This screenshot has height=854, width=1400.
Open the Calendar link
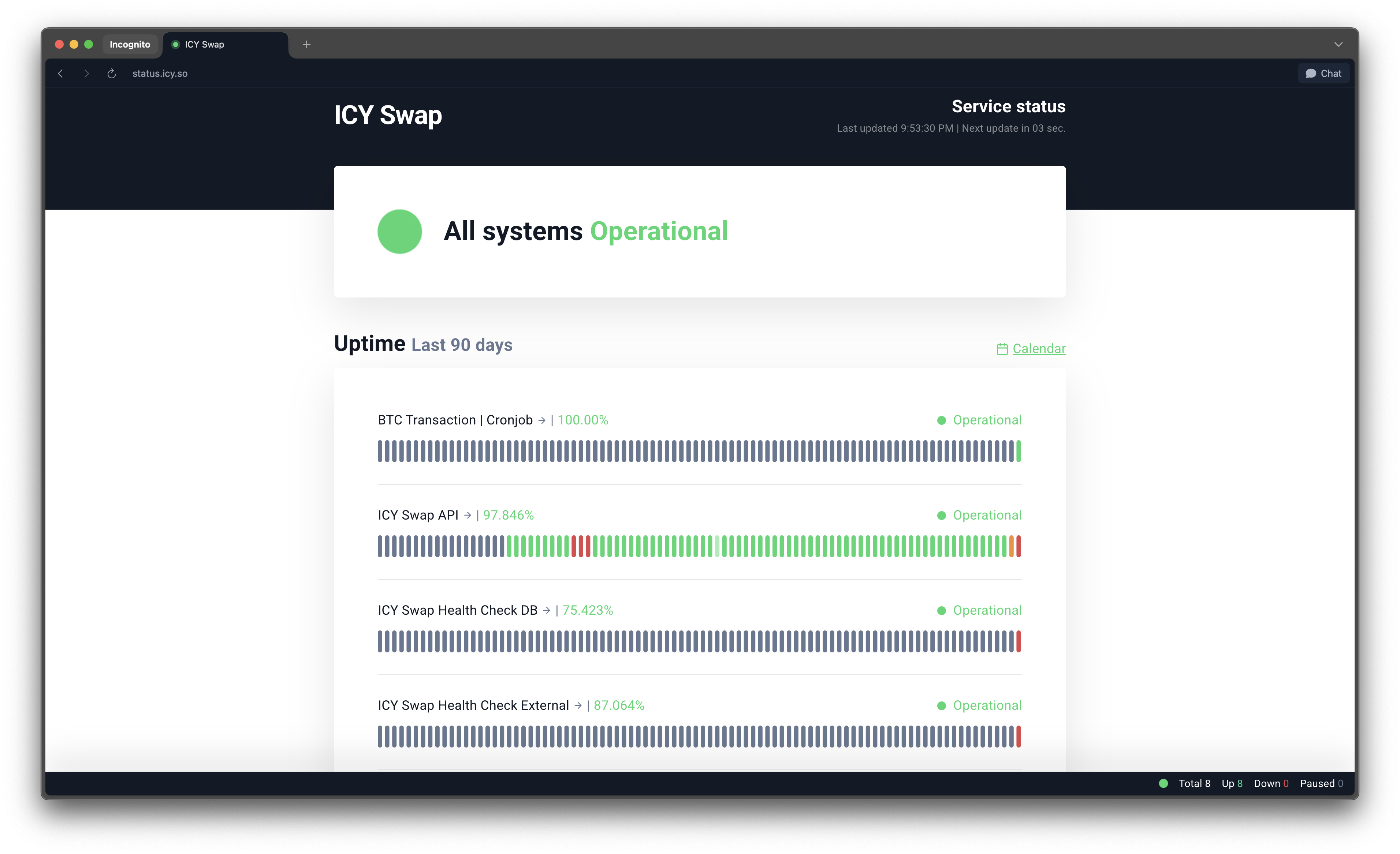pos(1039,349)
